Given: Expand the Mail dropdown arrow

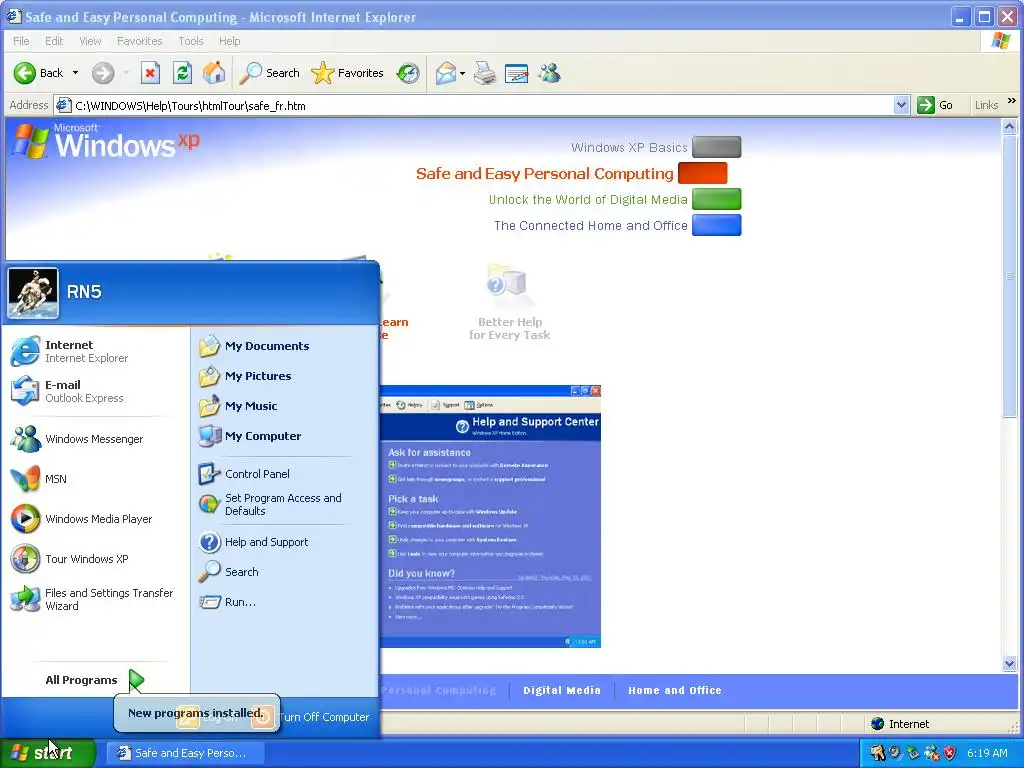Looking at the screenshot, I should 462,73.
